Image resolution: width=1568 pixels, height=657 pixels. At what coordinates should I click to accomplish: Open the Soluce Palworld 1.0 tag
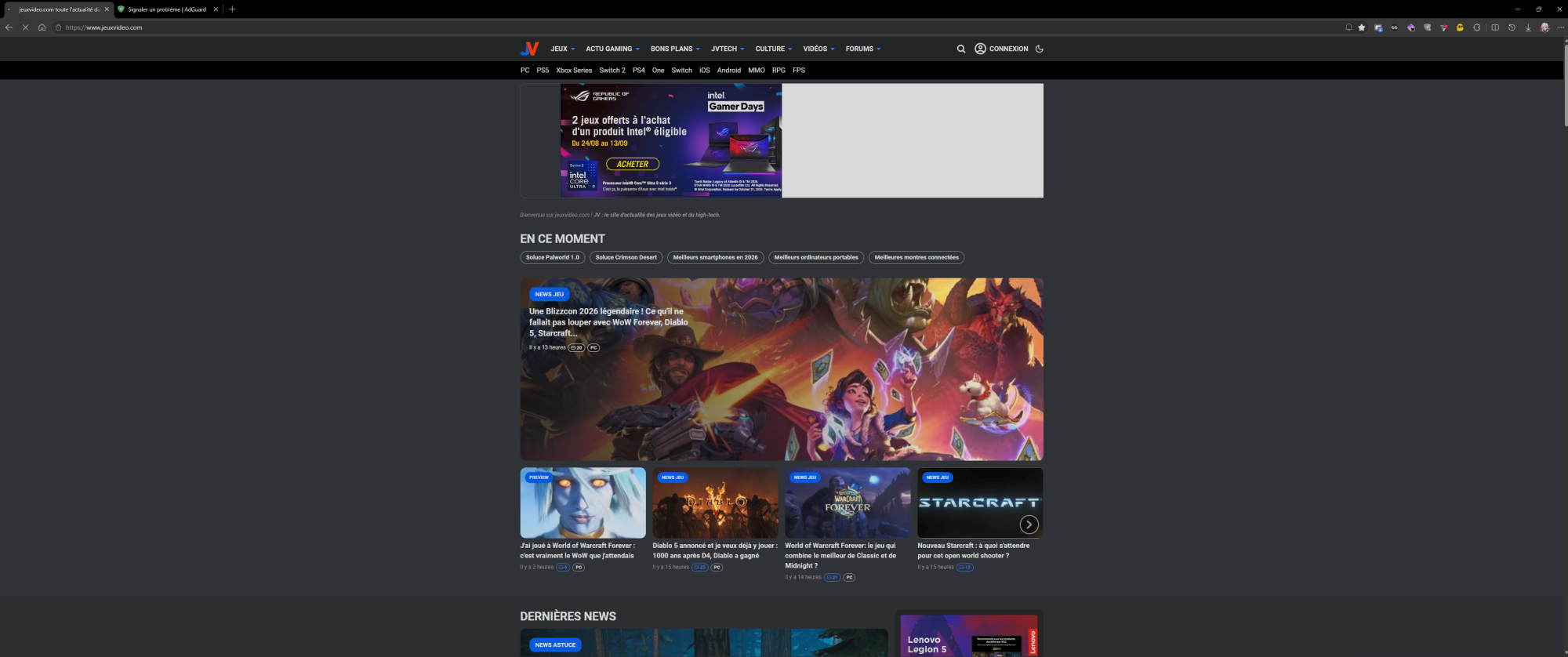pyautogui.click(x=553, y=257)
